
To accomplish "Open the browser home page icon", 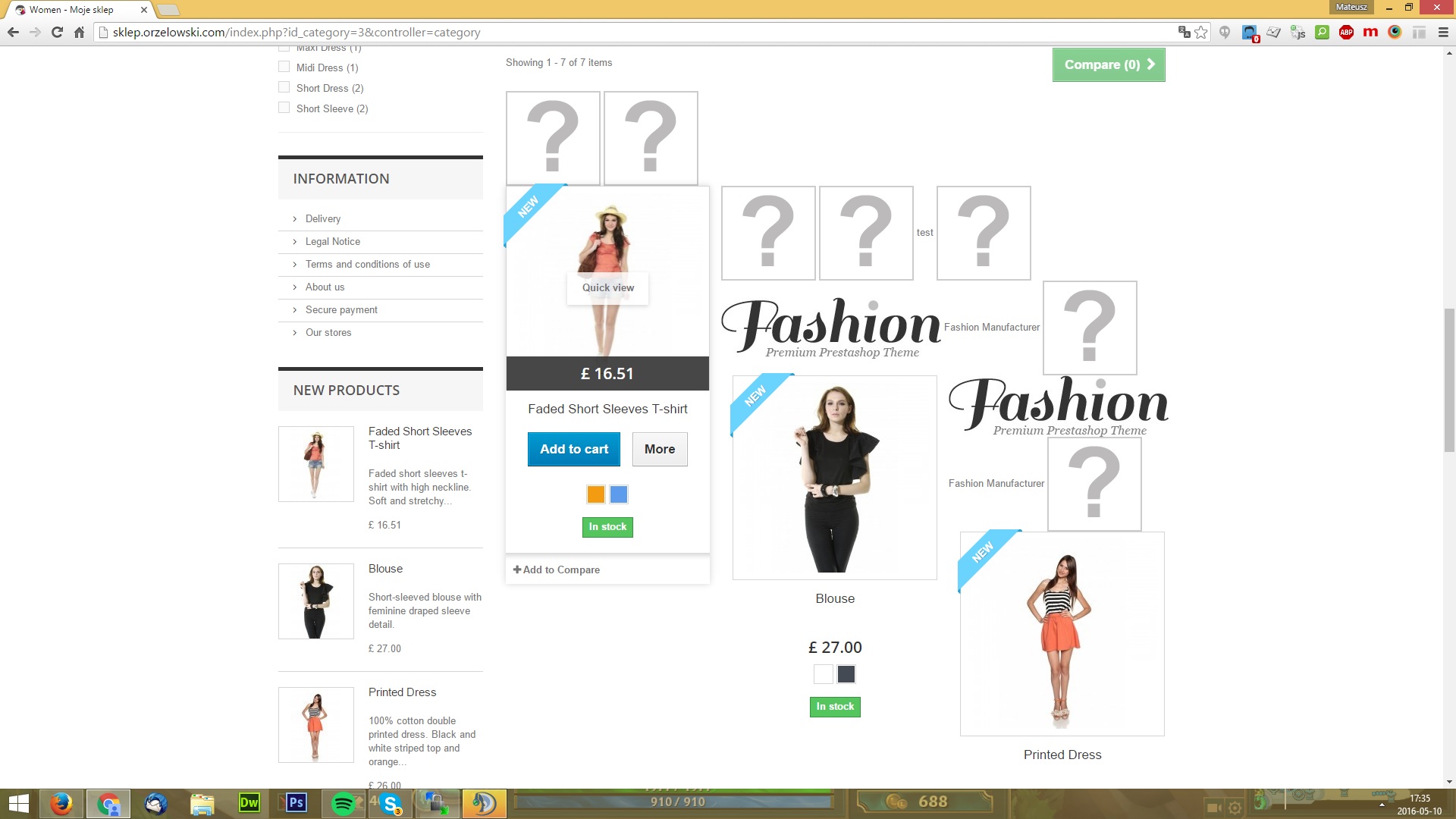I will point(79,33).
